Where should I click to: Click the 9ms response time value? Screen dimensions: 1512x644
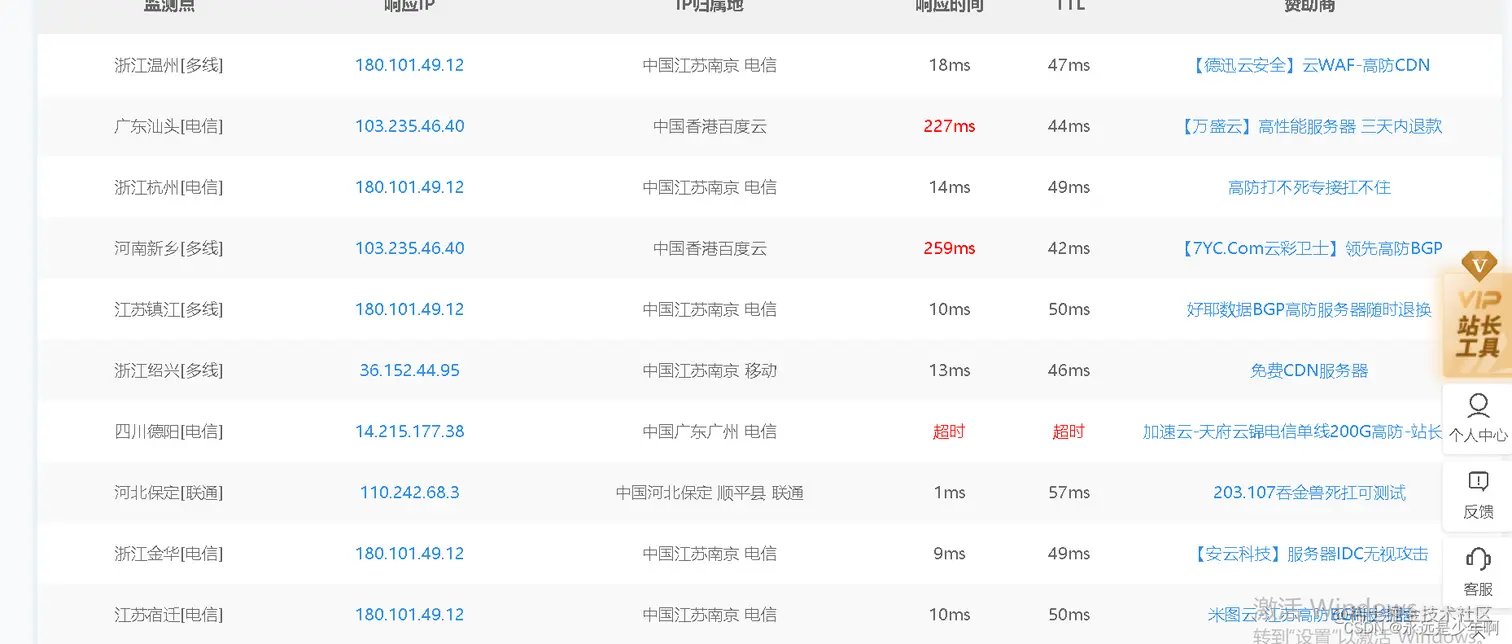pos(949,553)
